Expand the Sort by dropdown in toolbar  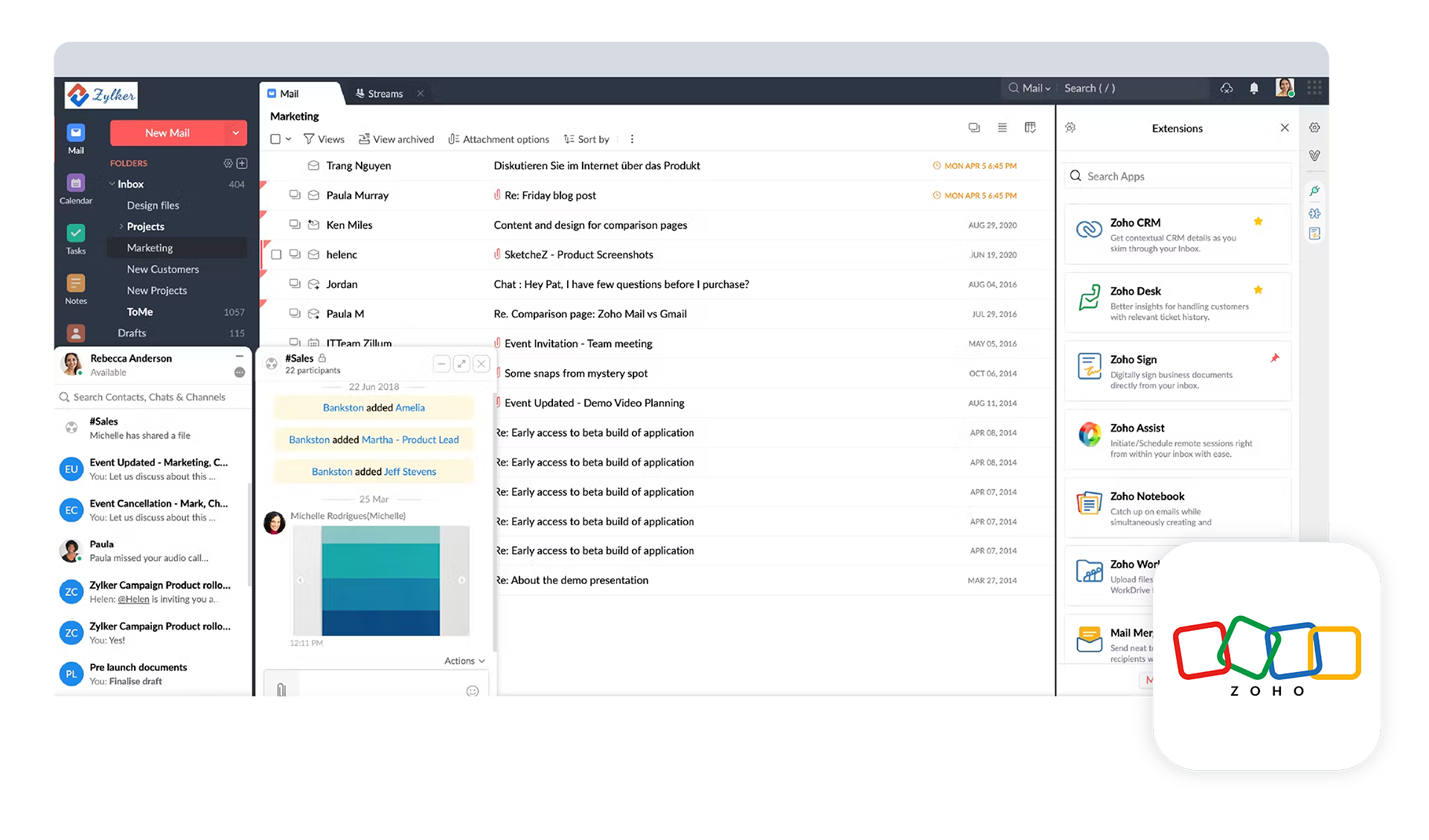tap(591, 138)
